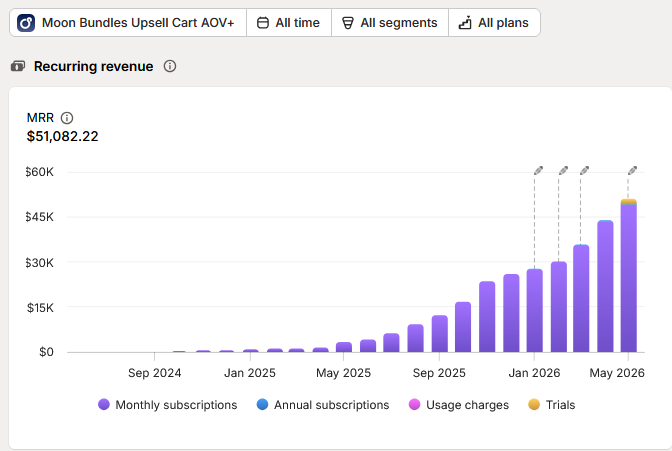Viewport: 672px width, 451px height.
Task: Click the filter icon beside All segments
Action: click(x=348, y=23)
